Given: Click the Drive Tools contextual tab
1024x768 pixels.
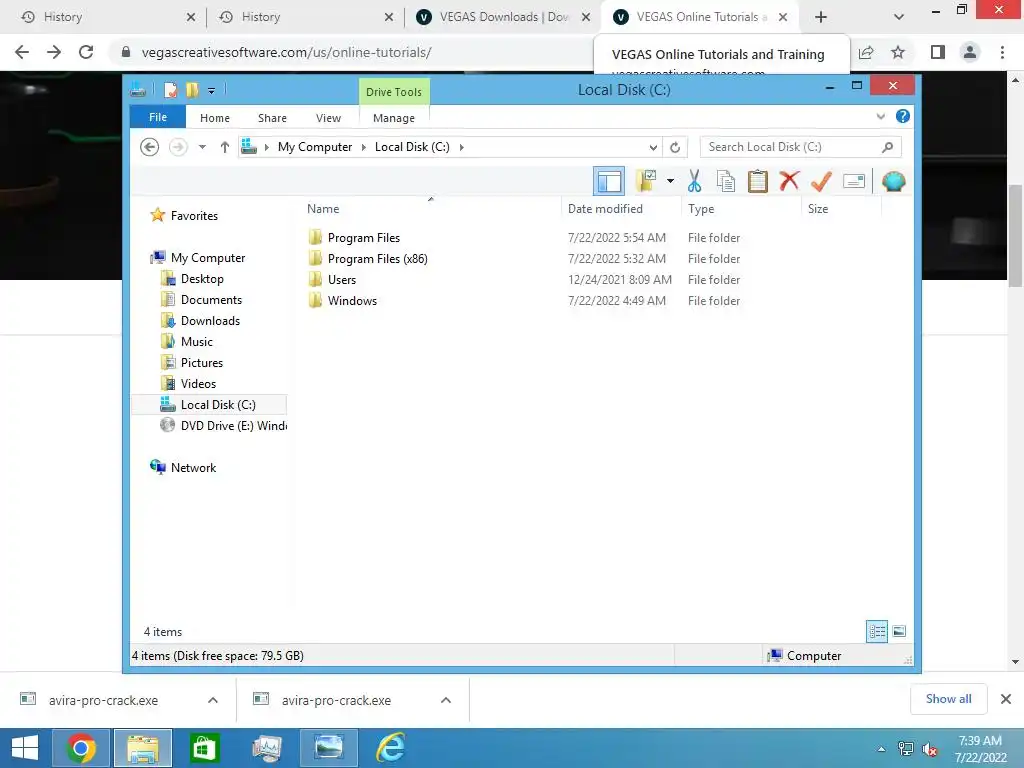Looking at the screenshot, I should point(394,91).
